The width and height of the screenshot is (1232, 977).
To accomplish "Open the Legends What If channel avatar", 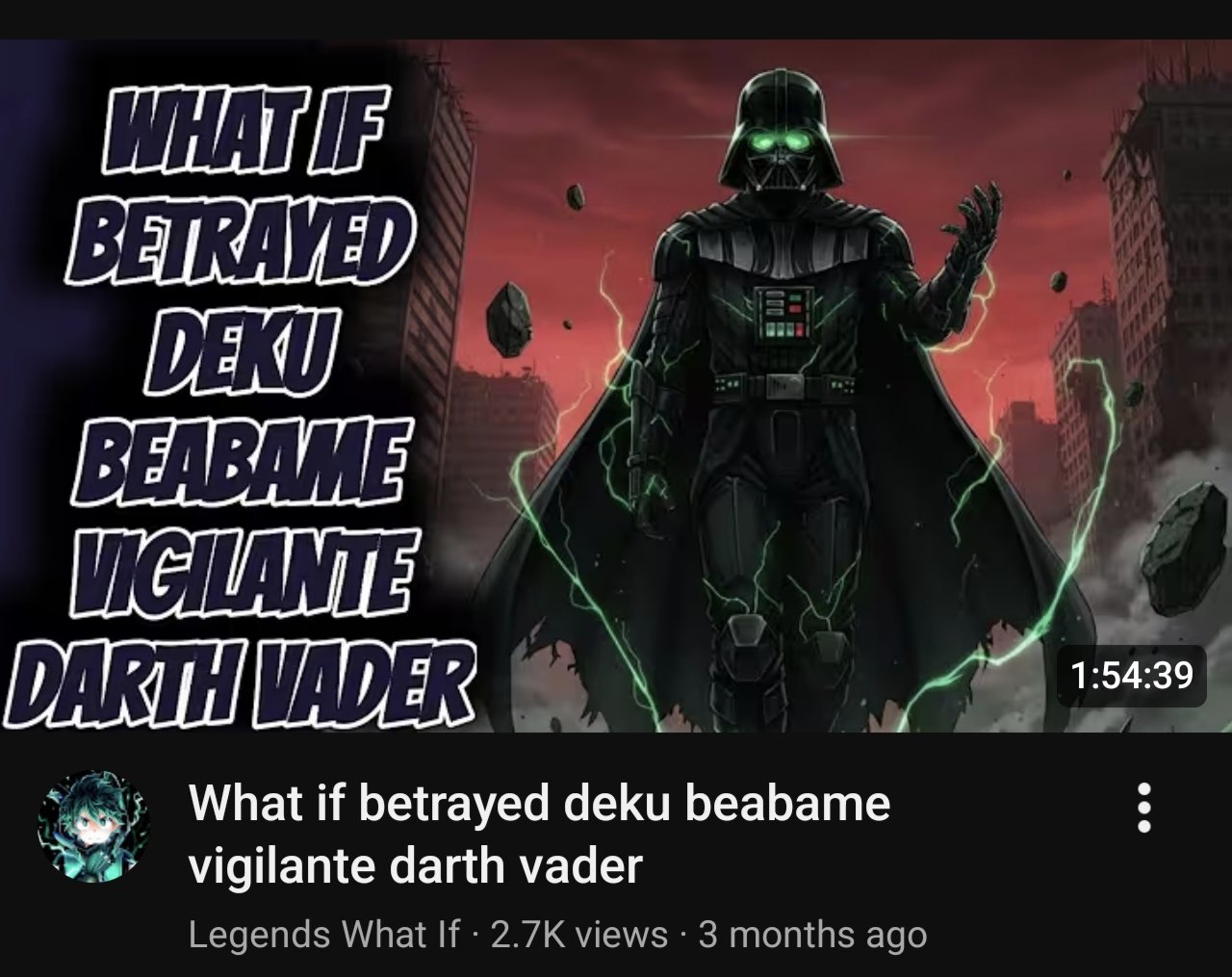I will (x=94, y=825).
